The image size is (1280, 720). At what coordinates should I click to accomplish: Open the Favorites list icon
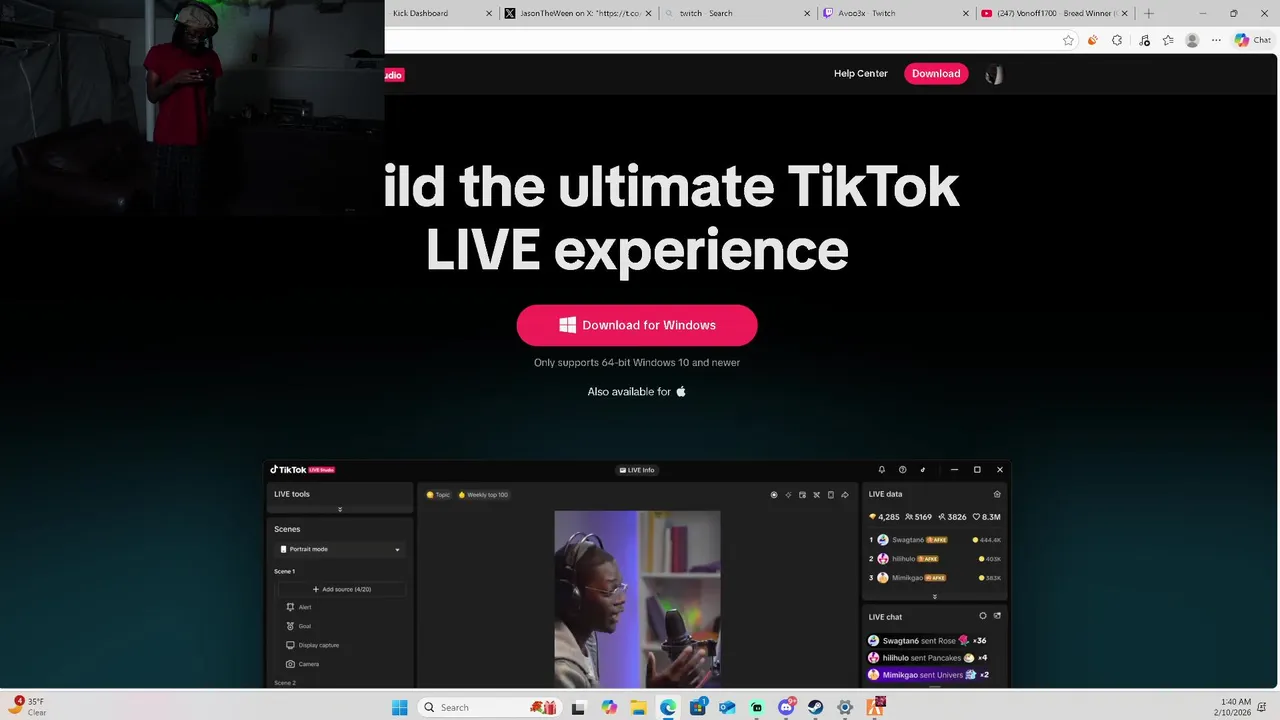coord(1168,40)
